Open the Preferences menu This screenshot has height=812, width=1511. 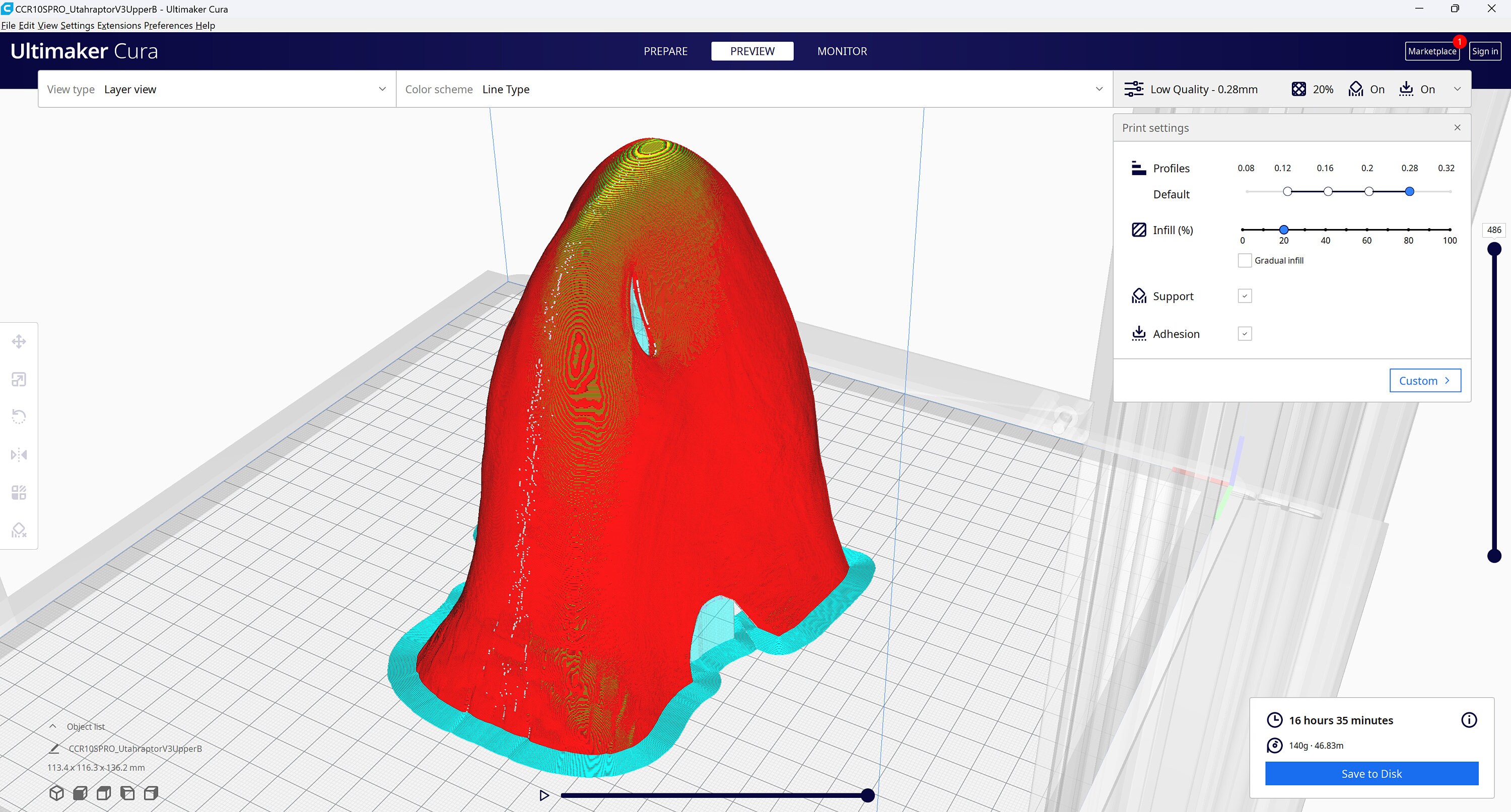click(x=168, y=25)
